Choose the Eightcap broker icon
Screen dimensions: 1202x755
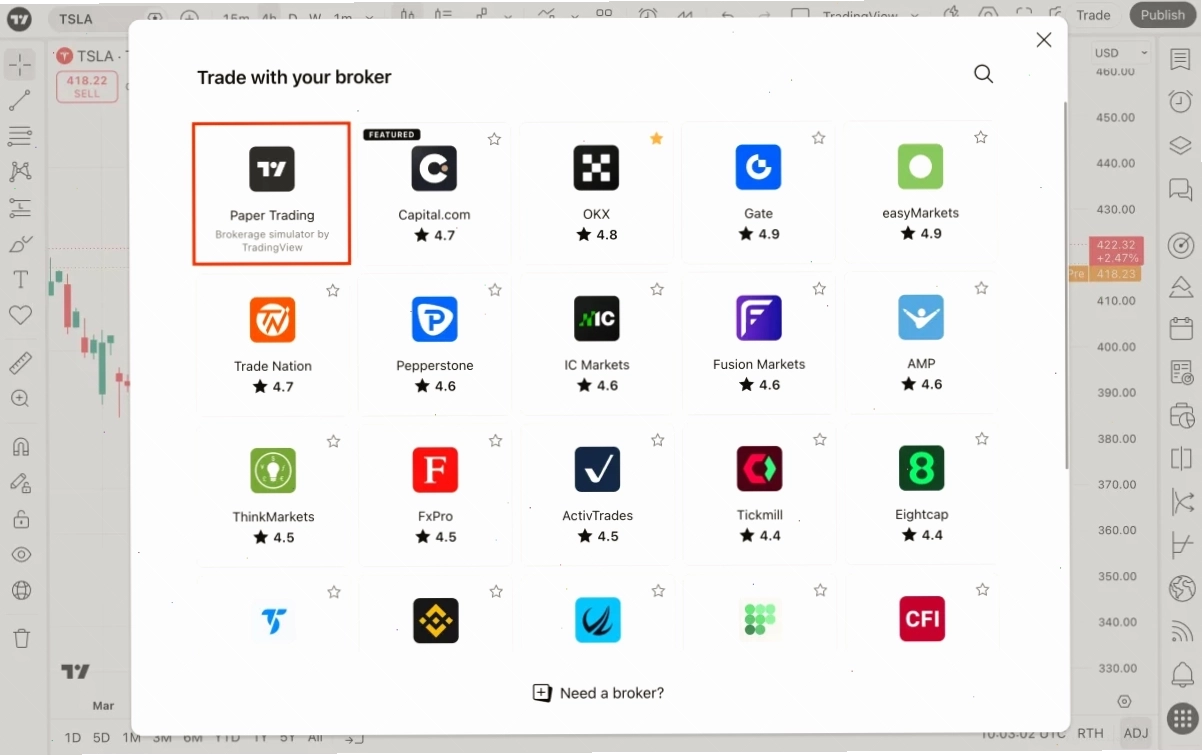click(x=922, y=468)
